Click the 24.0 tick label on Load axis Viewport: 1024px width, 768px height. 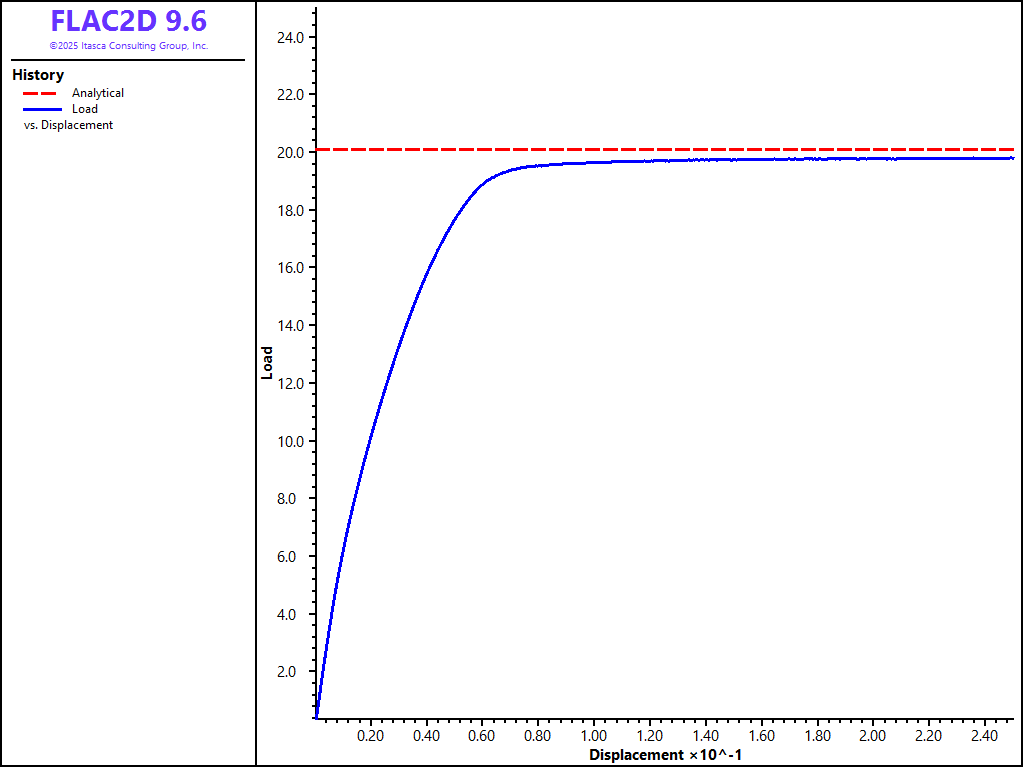[290, 38]
